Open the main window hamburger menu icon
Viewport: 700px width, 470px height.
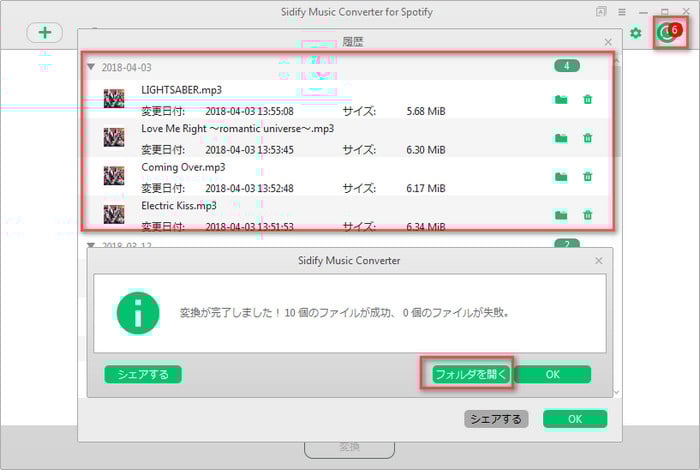[x=622, y=12]
